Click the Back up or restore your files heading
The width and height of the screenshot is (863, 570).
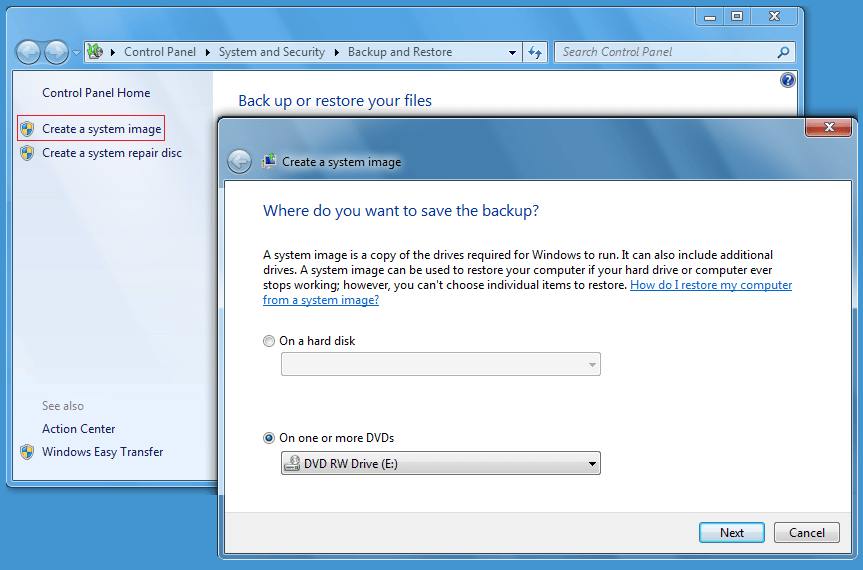(x=335, y=101)
